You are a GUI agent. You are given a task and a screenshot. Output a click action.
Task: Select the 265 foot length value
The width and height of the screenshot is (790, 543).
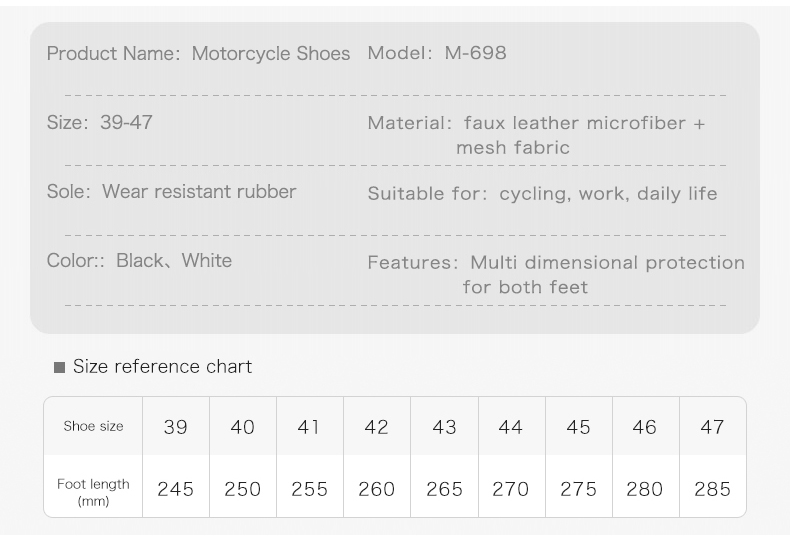(444, 489)
